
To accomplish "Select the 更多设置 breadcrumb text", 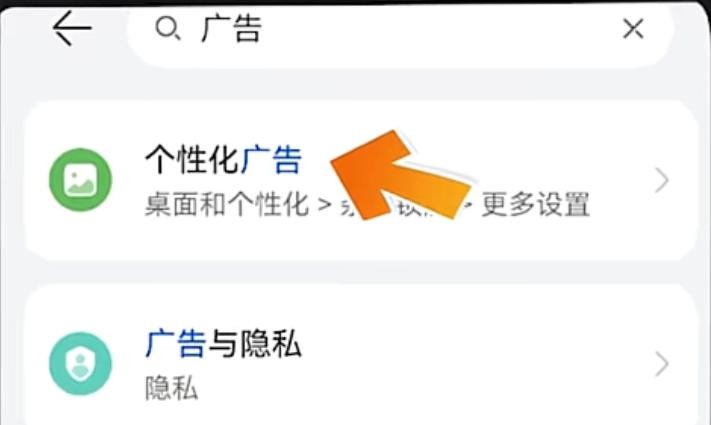I will [x=536, y=205].
